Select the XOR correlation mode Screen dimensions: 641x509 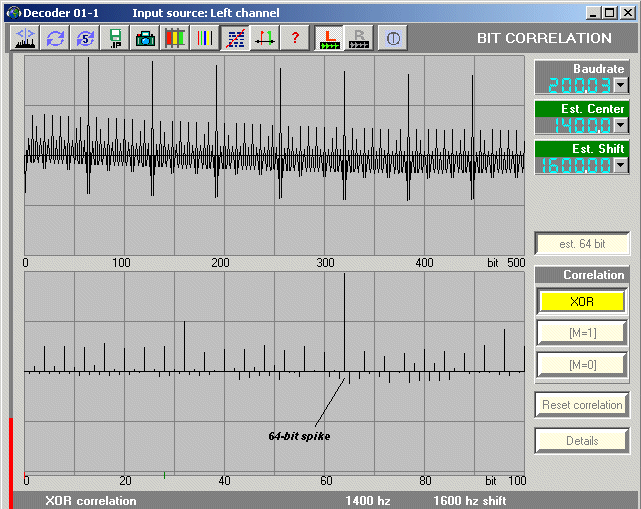tap(582, 301)
